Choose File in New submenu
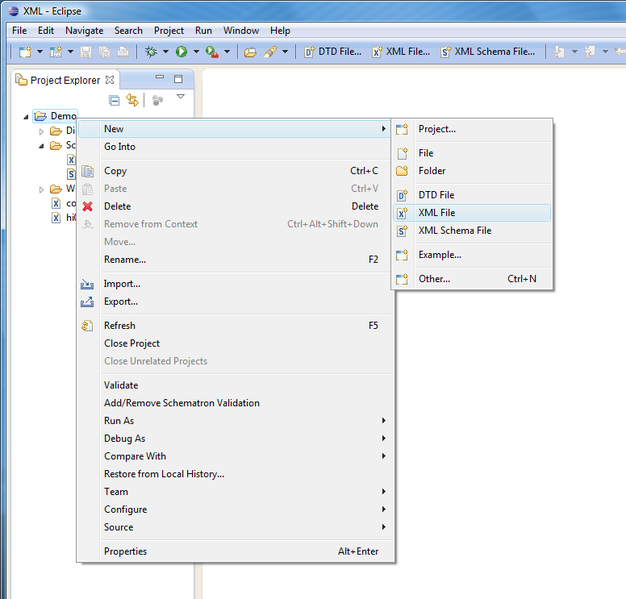Image resolution: width=626 pixels, height=599 pixels. click(472, 153)
